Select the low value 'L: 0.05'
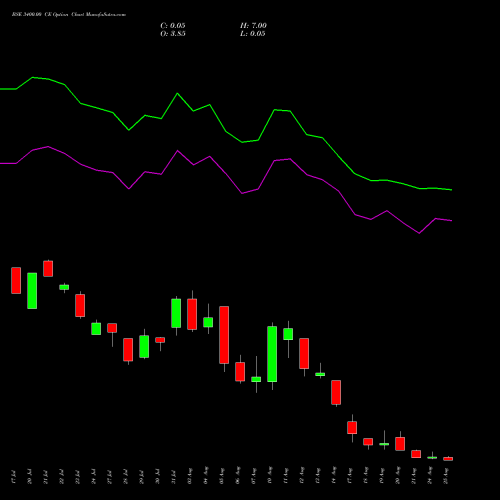Screen dimensions: 500x500 pos(253,34)
